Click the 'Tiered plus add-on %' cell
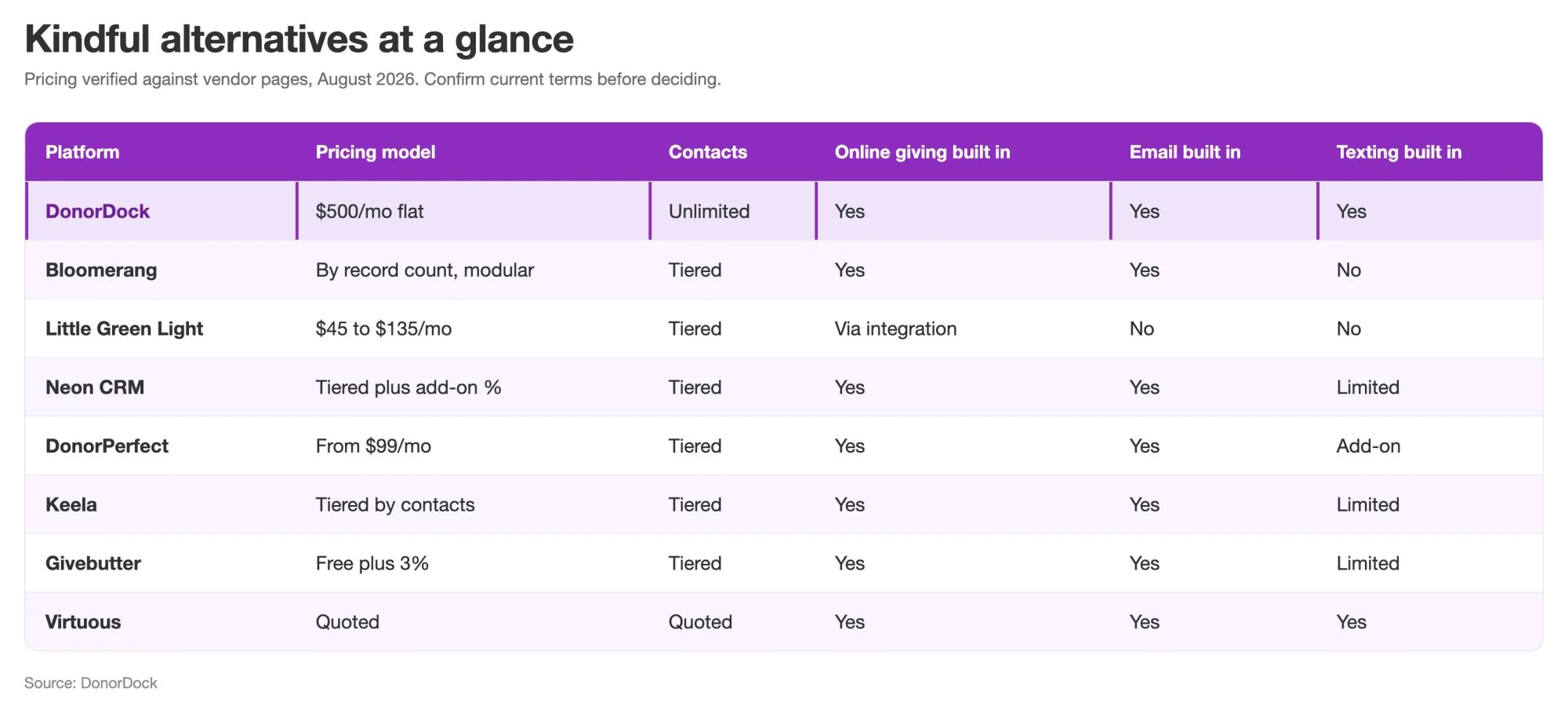The height and width of the screenshot is (713, 1568). [408, 387]
